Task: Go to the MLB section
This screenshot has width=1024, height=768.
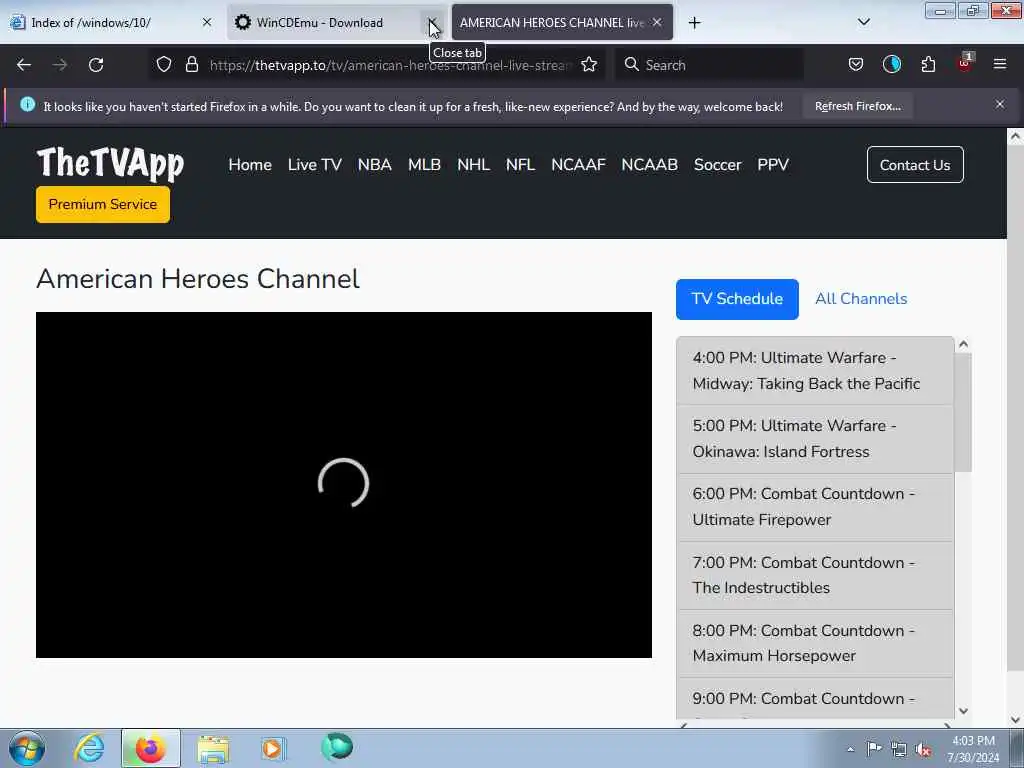Action: pyautogui.click(x=424, y=165)
